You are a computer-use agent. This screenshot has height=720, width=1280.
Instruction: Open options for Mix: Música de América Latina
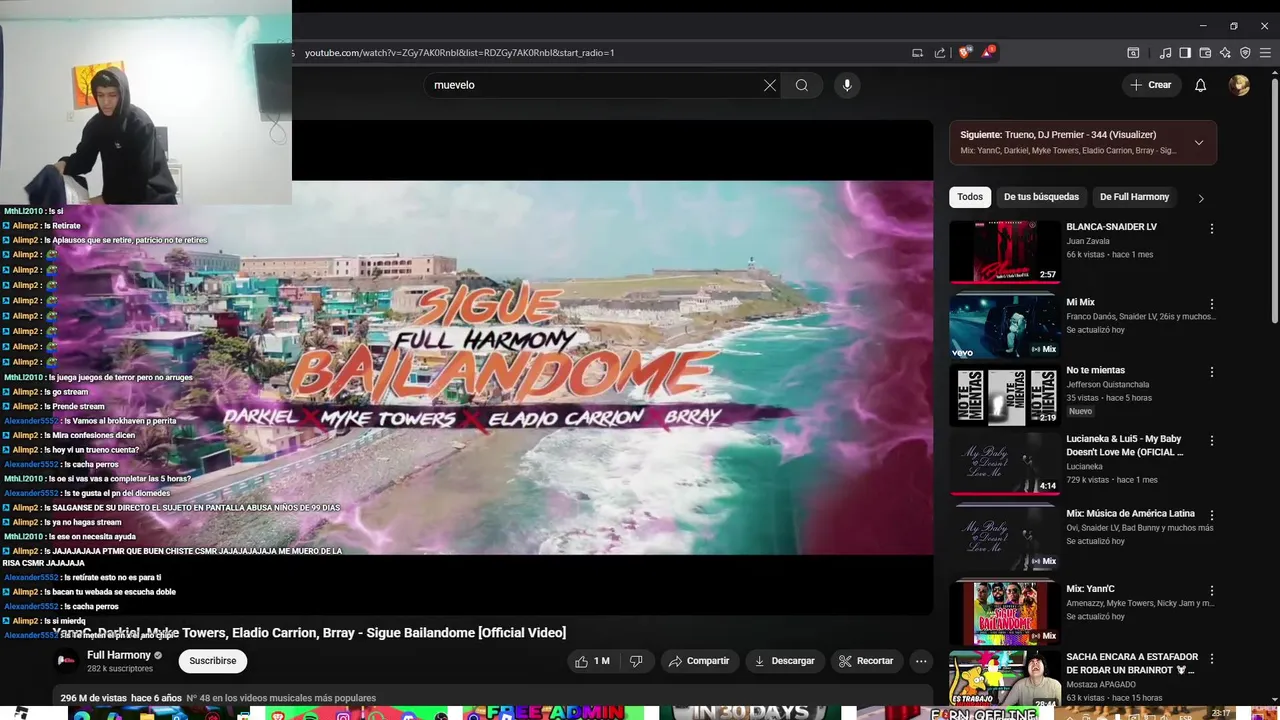[x=1212, y=516]
